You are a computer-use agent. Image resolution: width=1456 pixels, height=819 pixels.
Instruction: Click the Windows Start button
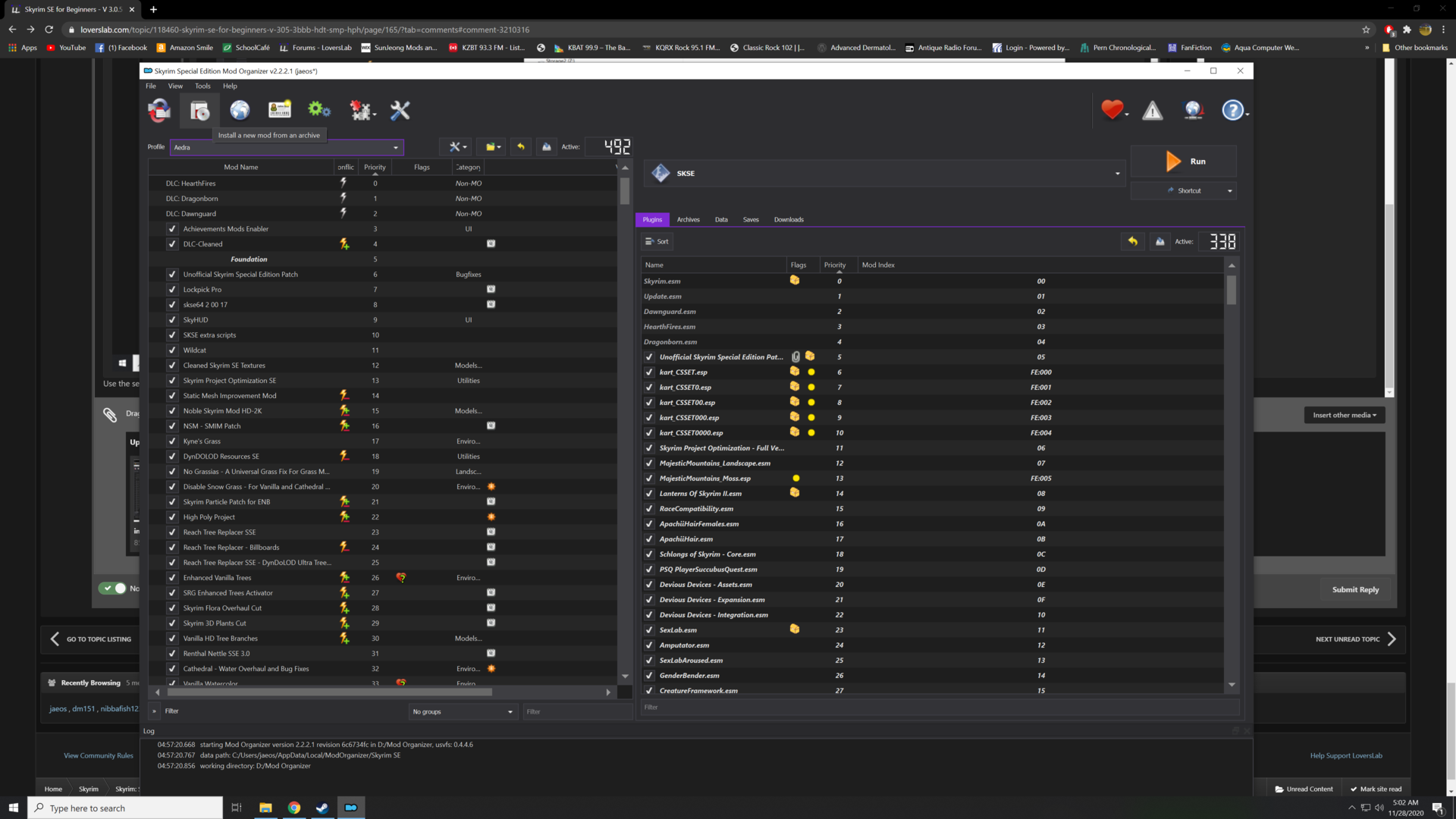coord(13,808)
